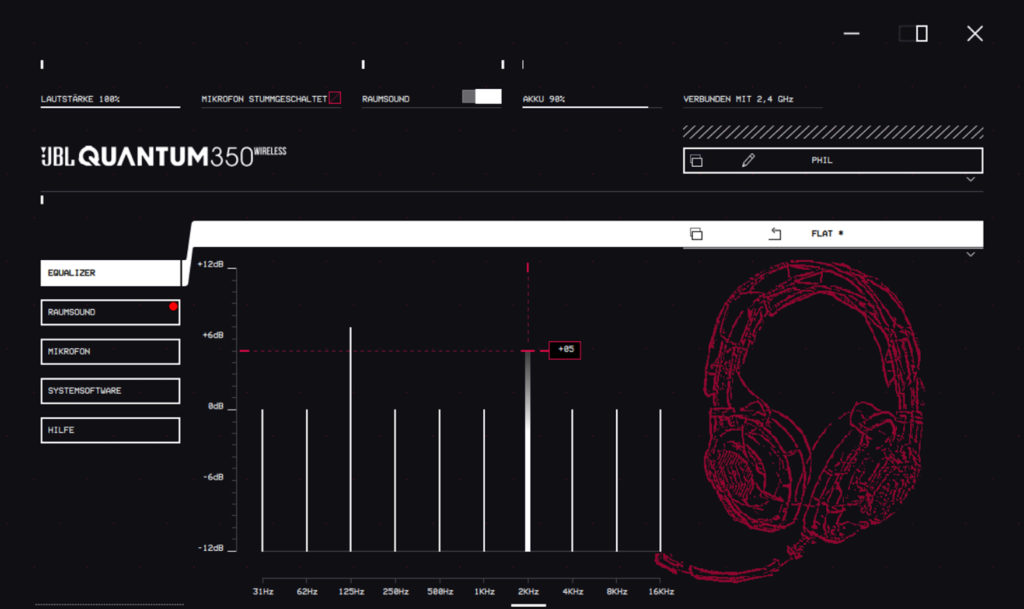Edit the PHIL profile name with the pencil
The height and width of the screenshot is (609, 1024).
point(748,161)
